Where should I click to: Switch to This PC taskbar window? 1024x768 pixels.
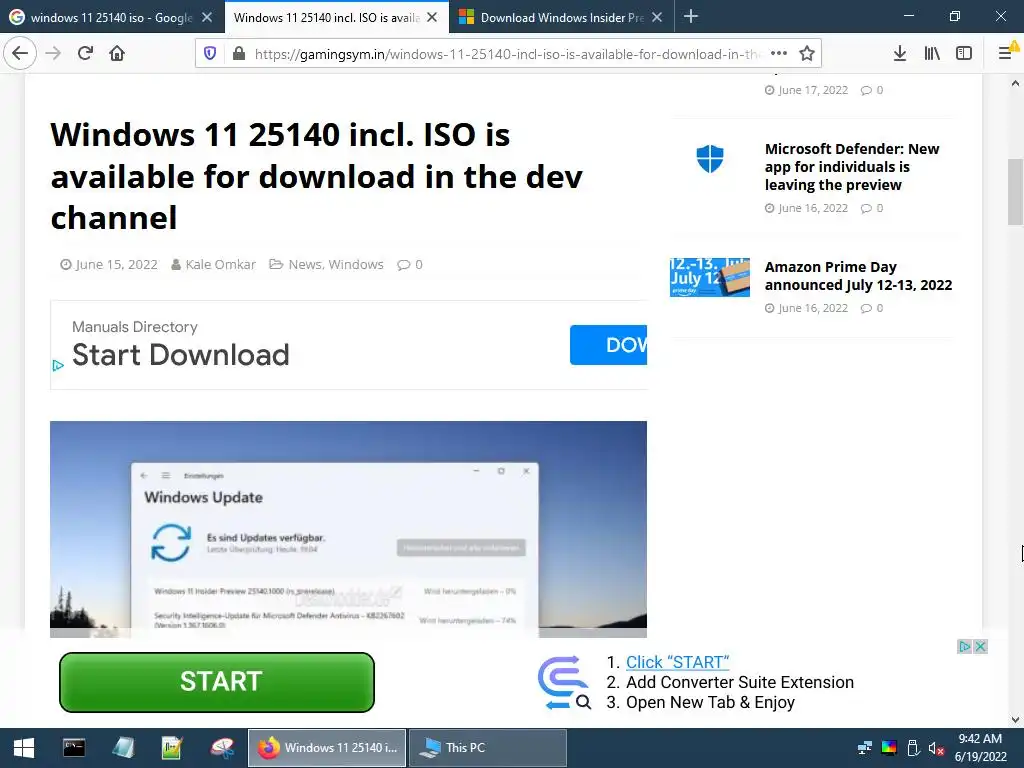coord(488,748)
